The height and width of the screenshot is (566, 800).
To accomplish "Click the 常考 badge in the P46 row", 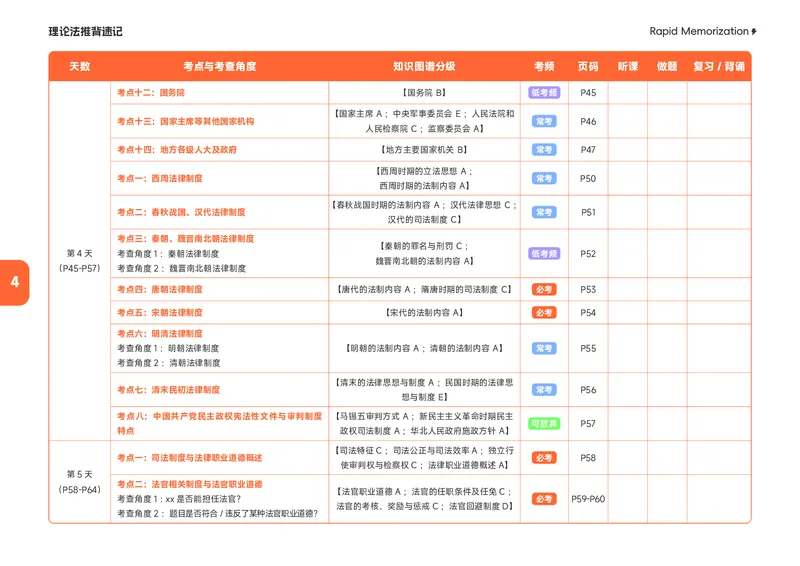I will click(x=544, y=121).
